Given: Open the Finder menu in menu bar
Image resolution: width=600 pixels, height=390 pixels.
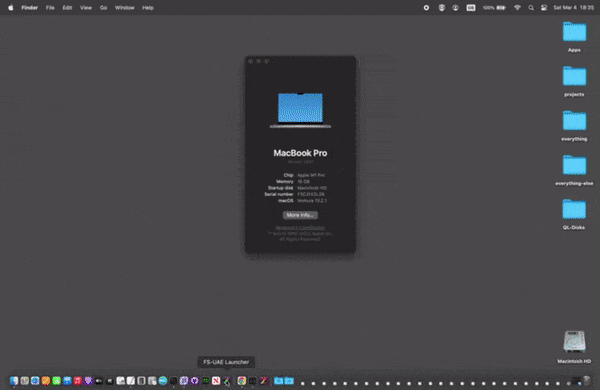Looking at the screenshot, I should pyautogui.click(x=29, y=8).
